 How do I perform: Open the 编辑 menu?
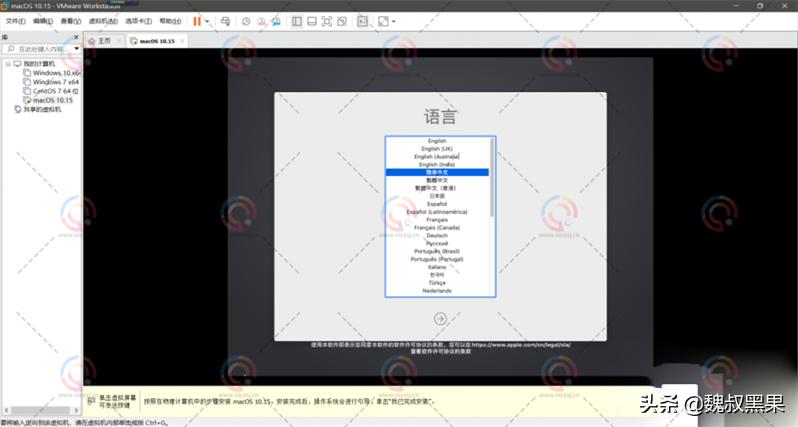(43, 21)
